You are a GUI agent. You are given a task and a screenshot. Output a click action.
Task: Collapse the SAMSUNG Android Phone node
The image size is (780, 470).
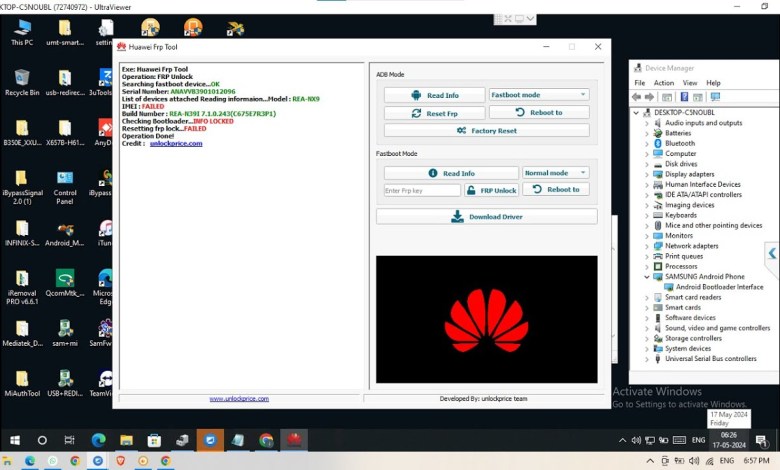647,276
